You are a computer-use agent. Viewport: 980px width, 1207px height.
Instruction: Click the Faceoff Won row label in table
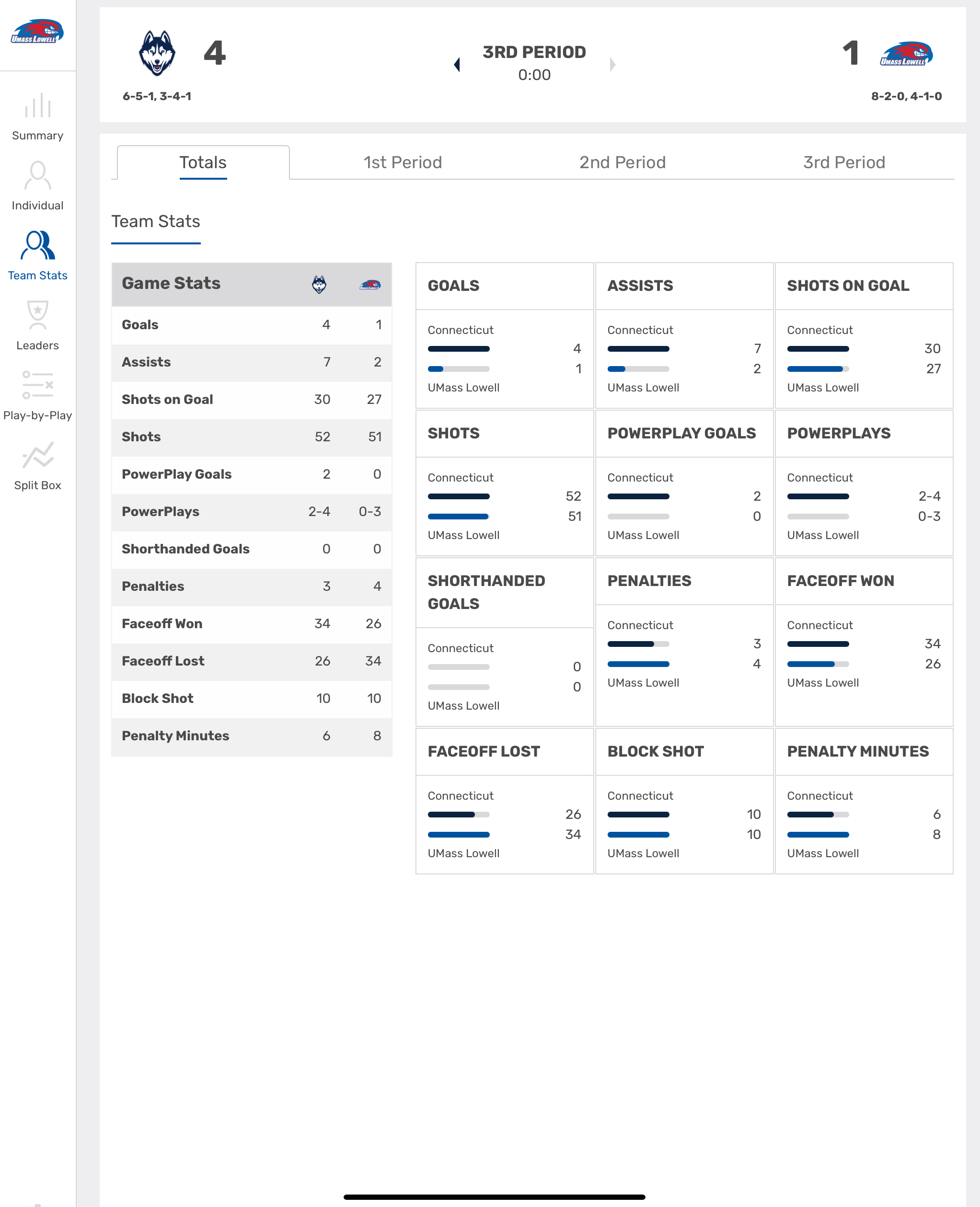(x=162, y=624)
